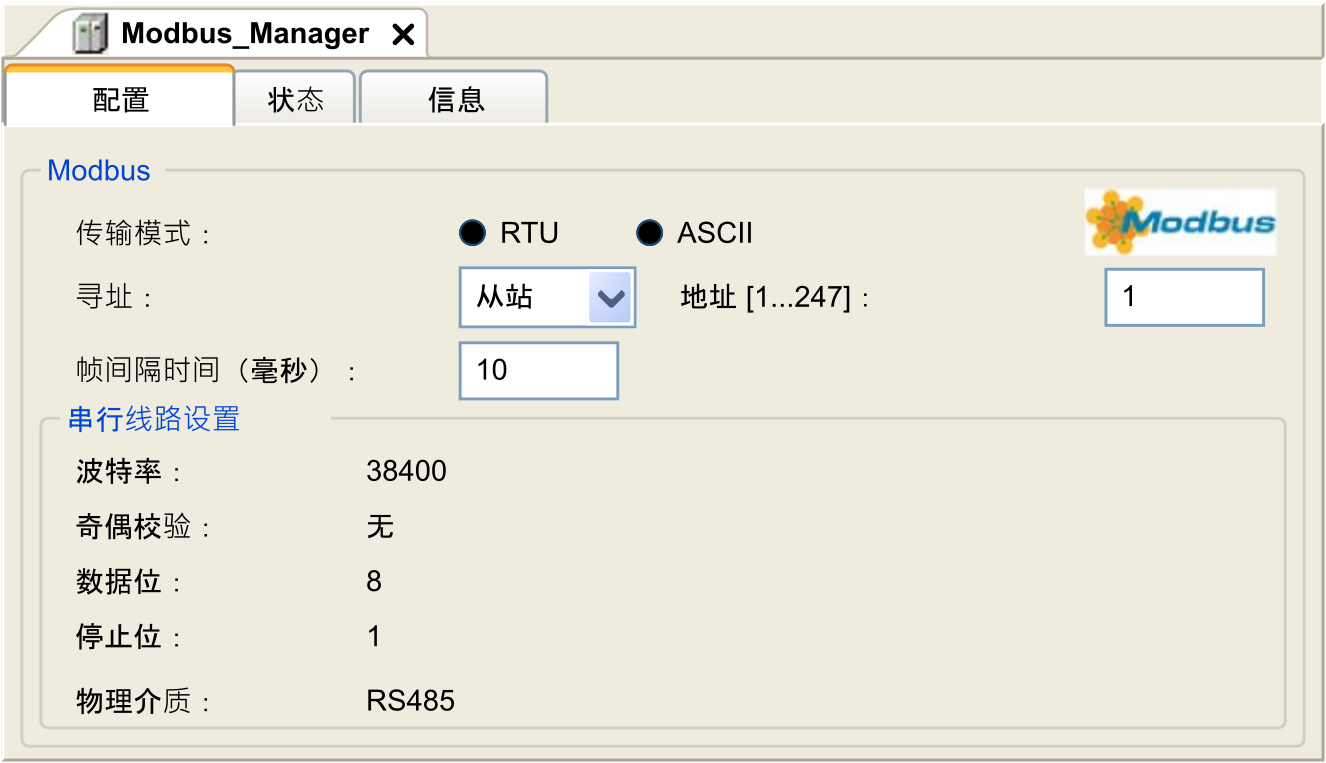
Task: Click the Modbus logo image
Action: [1180, 222]
